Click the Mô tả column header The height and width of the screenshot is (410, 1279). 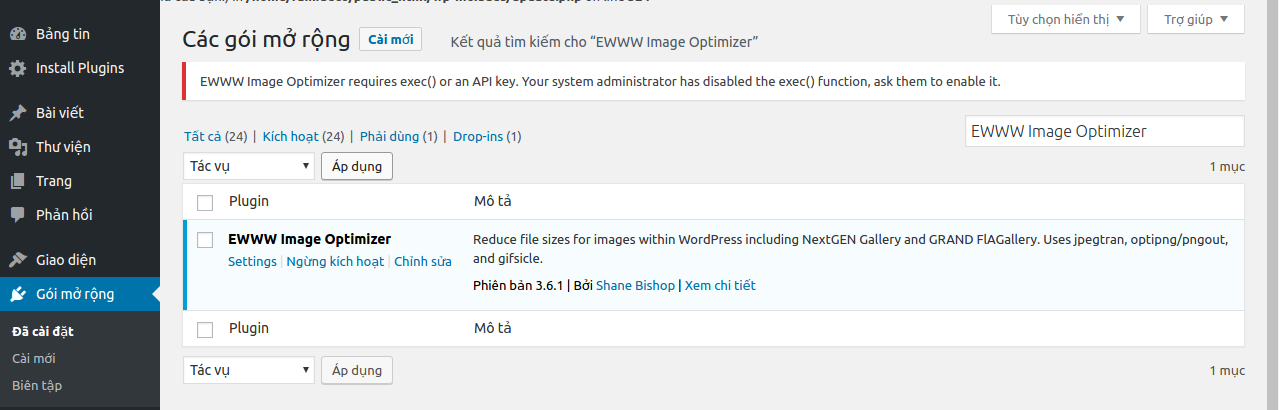(x=493, y=201)
